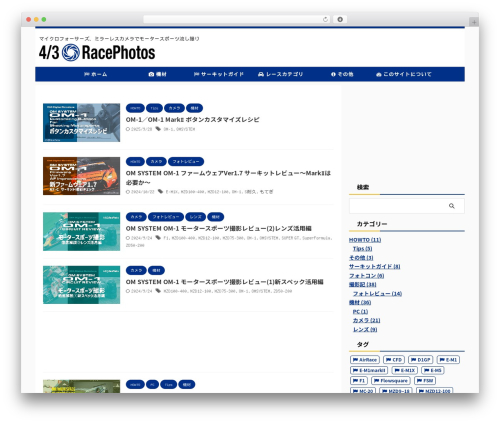Open 撮影記 category link
The width and height of the screenshot is (500, 423).
click(x=362, y=285)
